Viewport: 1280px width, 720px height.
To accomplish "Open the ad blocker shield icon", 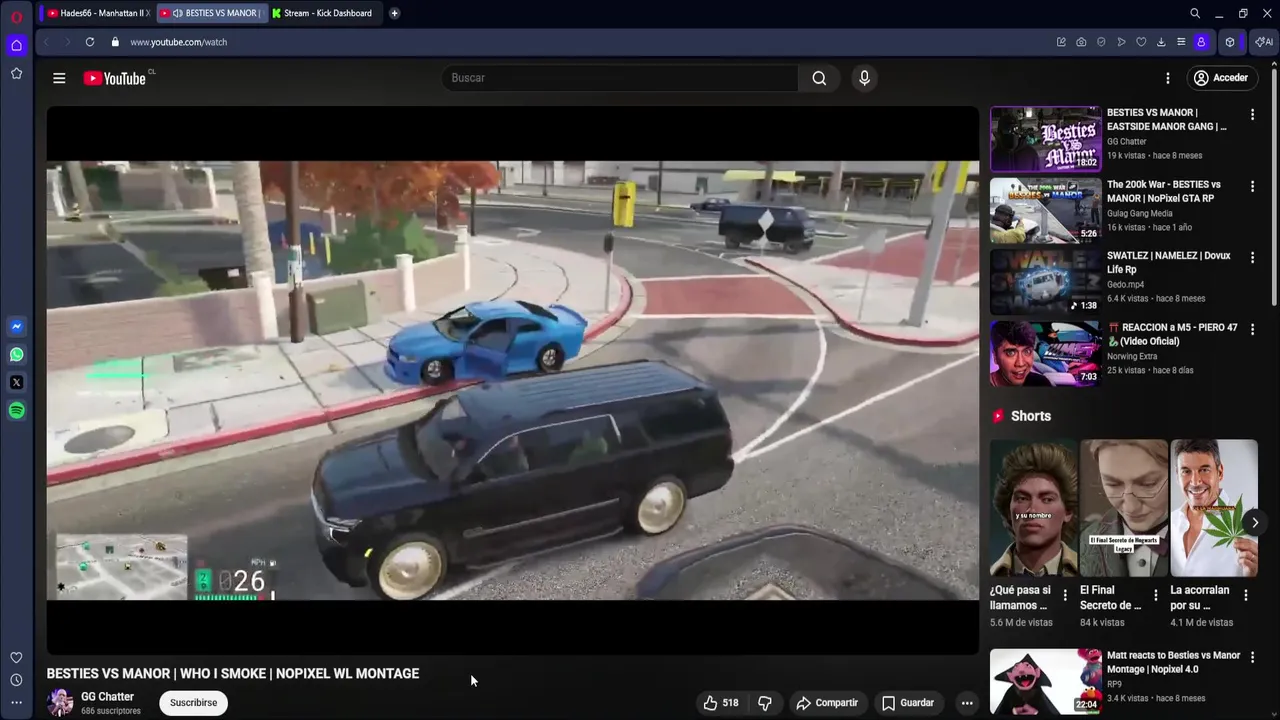I will [x=1101, y=42].
